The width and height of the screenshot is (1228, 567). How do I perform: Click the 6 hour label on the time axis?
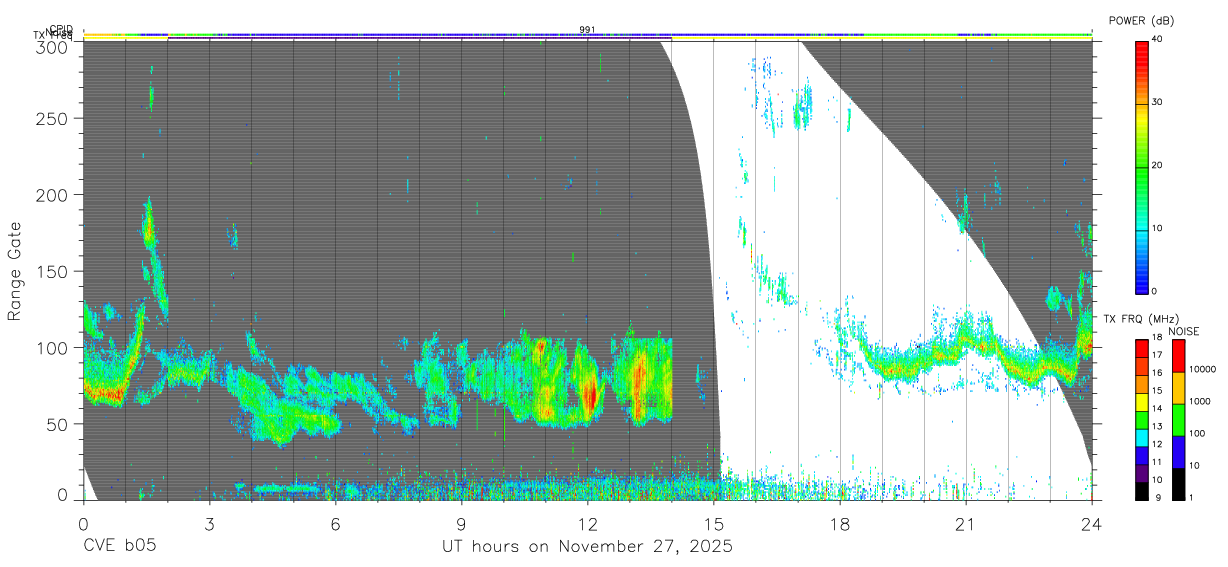coord(335,524)
